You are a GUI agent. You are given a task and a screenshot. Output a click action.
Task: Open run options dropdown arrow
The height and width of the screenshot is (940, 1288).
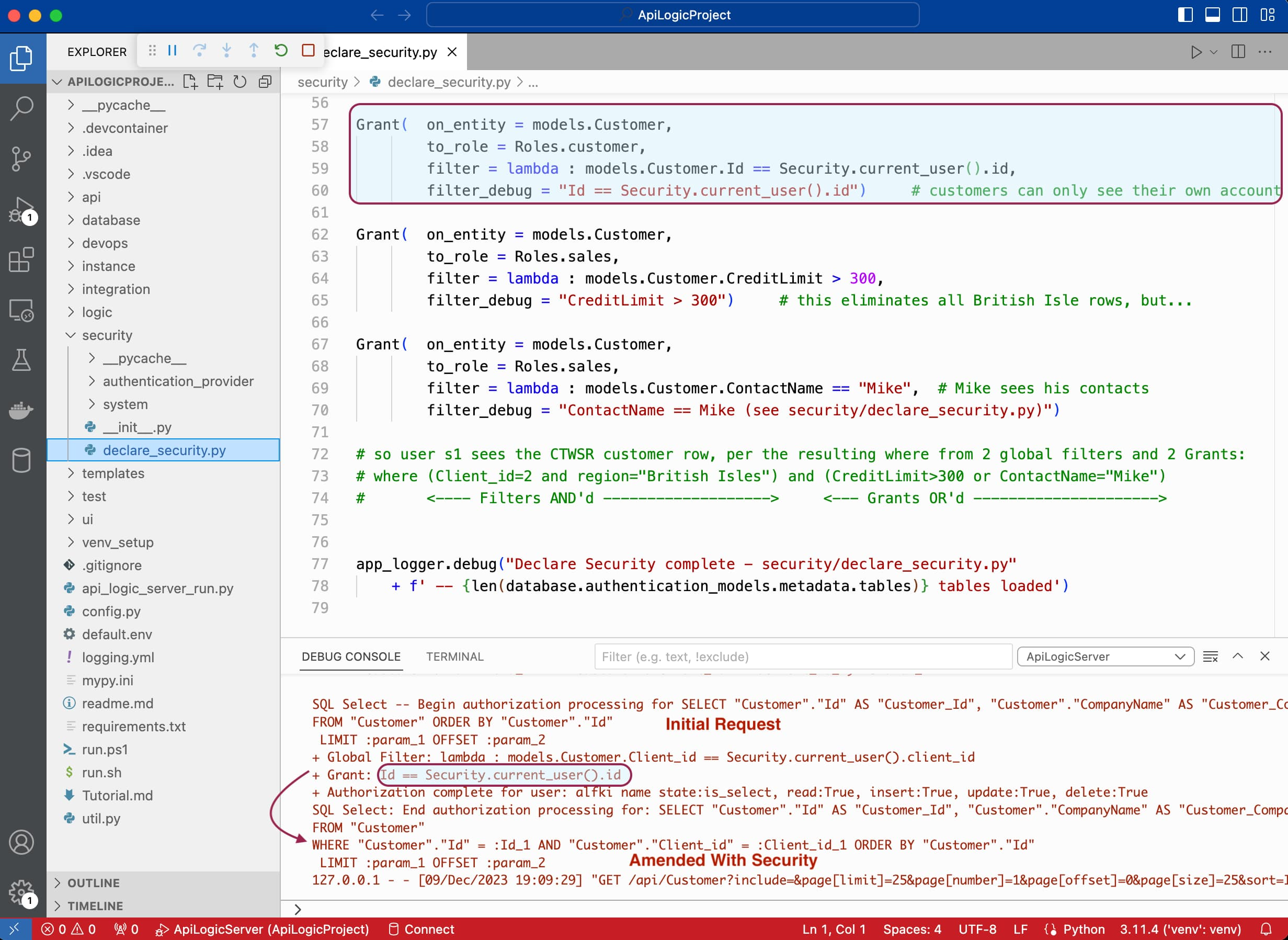tap(1213, 52)
